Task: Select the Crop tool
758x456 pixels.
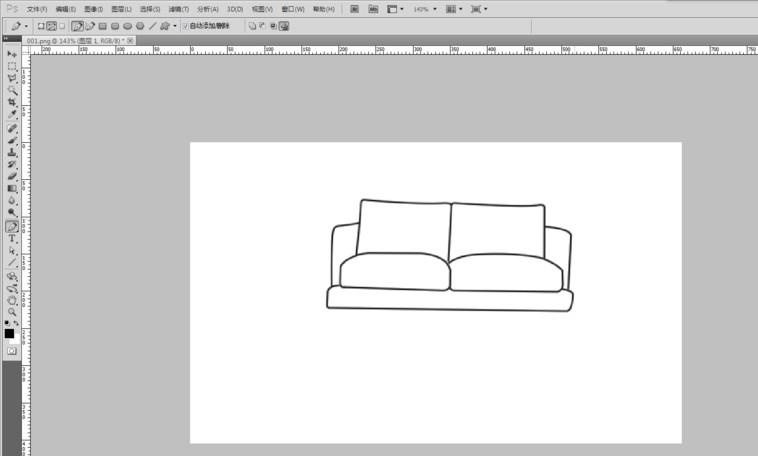Action: pos(12,103)
